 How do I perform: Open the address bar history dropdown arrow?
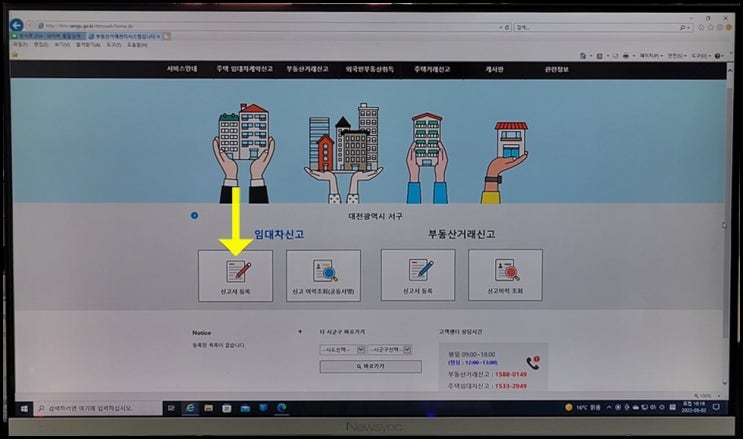coord(501,27)
